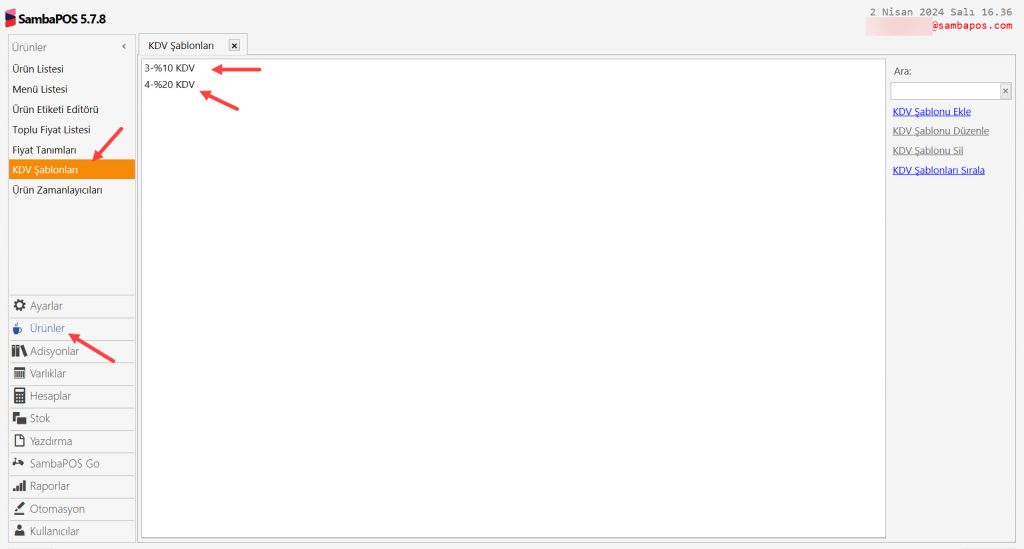
Task: Click the Ürünler cup icon
Action: (x=19, y=329)
